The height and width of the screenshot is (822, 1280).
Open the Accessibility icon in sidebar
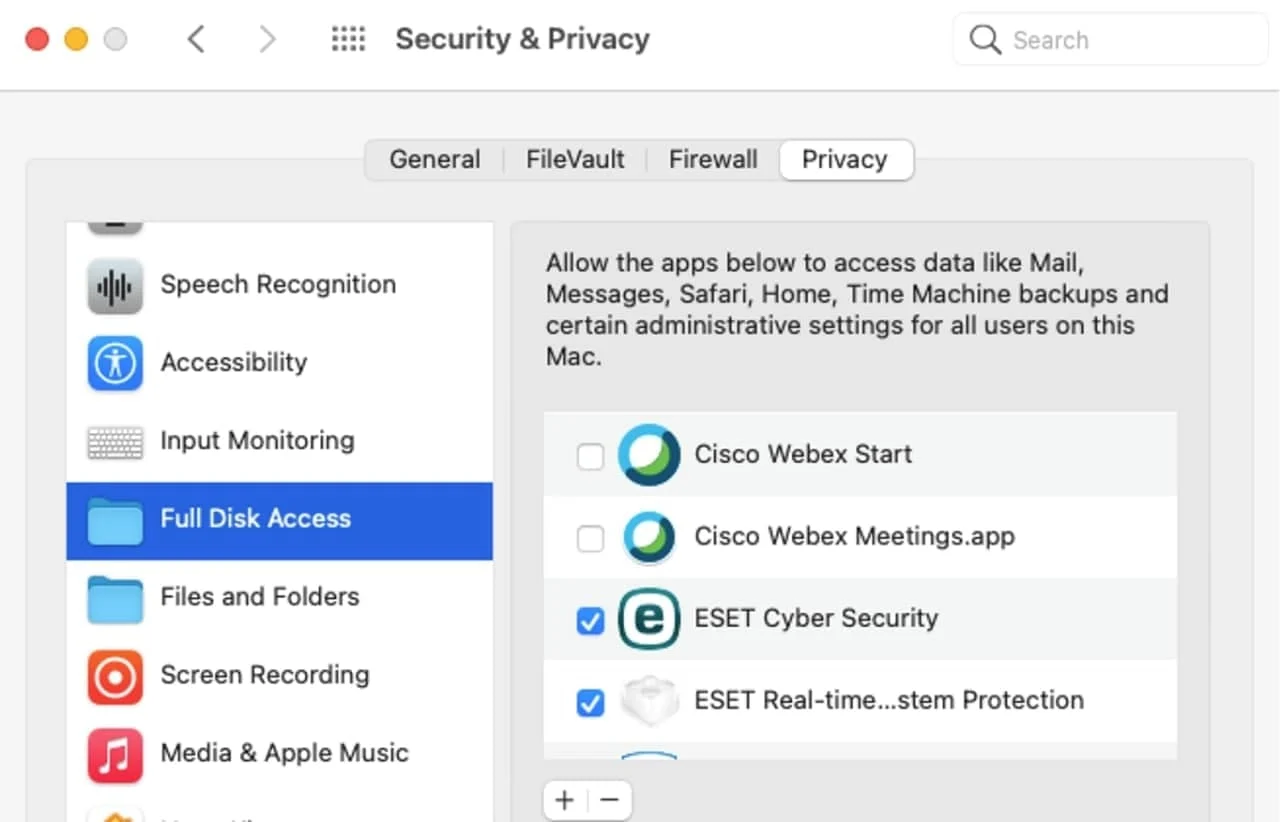click(x=115, y=363)
